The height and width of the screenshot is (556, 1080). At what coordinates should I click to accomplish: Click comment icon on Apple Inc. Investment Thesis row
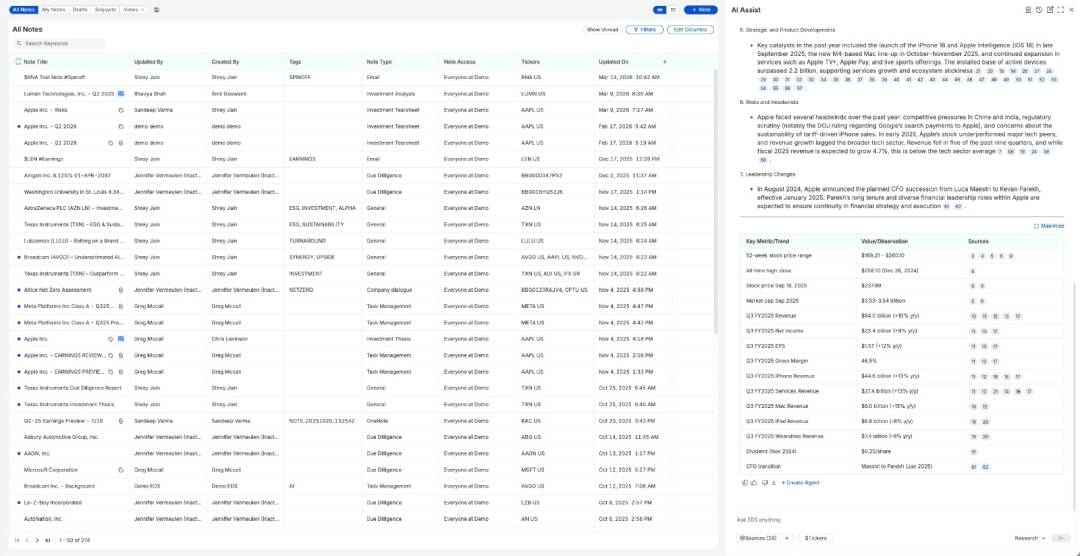121,339
